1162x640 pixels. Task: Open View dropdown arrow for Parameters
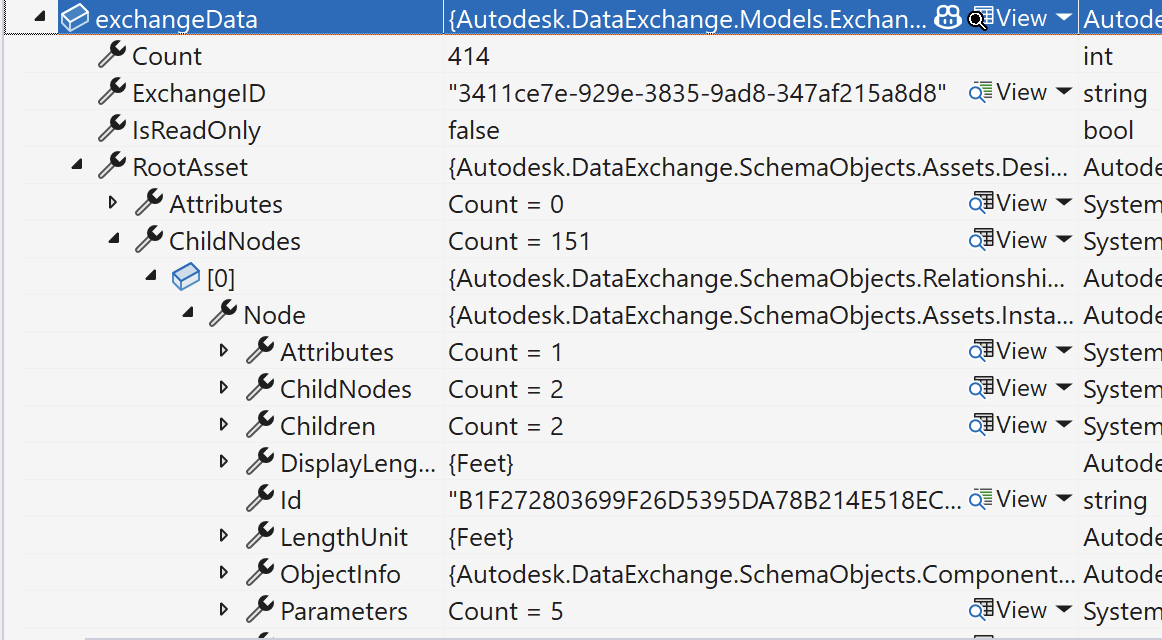(x=1064, y=610)
